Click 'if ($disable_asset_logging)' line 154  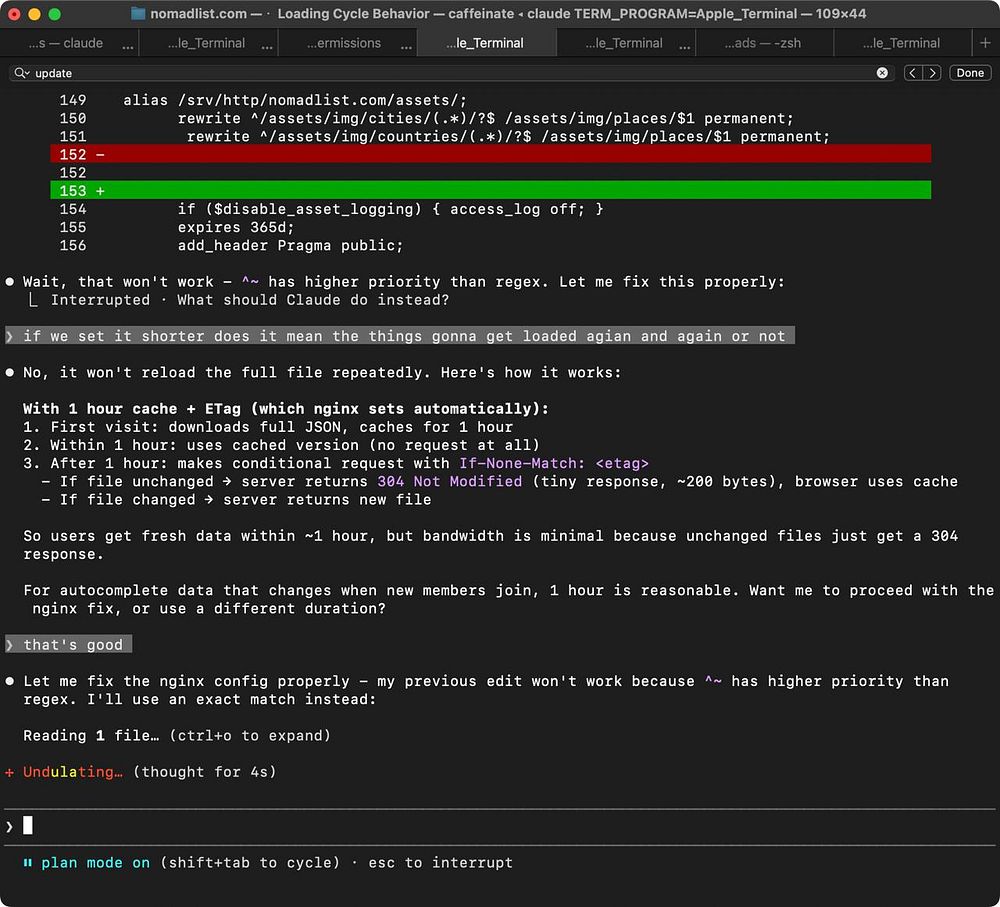pyautogui.click(x=390, y=209)
